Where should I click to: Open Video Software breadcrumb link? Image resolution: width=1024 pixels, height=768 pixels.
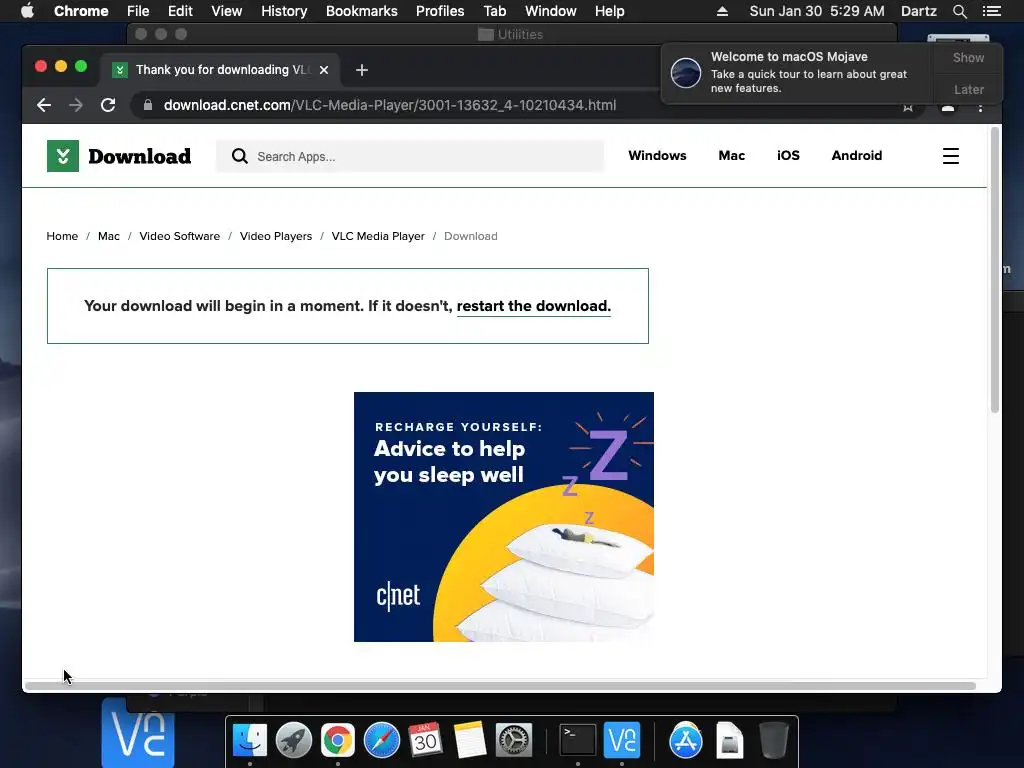180,236
